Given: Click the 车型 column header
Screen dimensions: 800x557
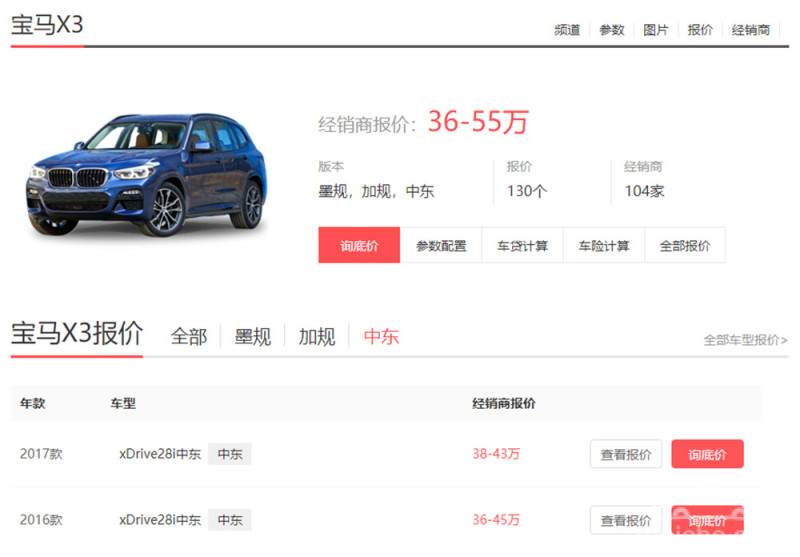Looking at the screenshot, I should tap(123, 403).
